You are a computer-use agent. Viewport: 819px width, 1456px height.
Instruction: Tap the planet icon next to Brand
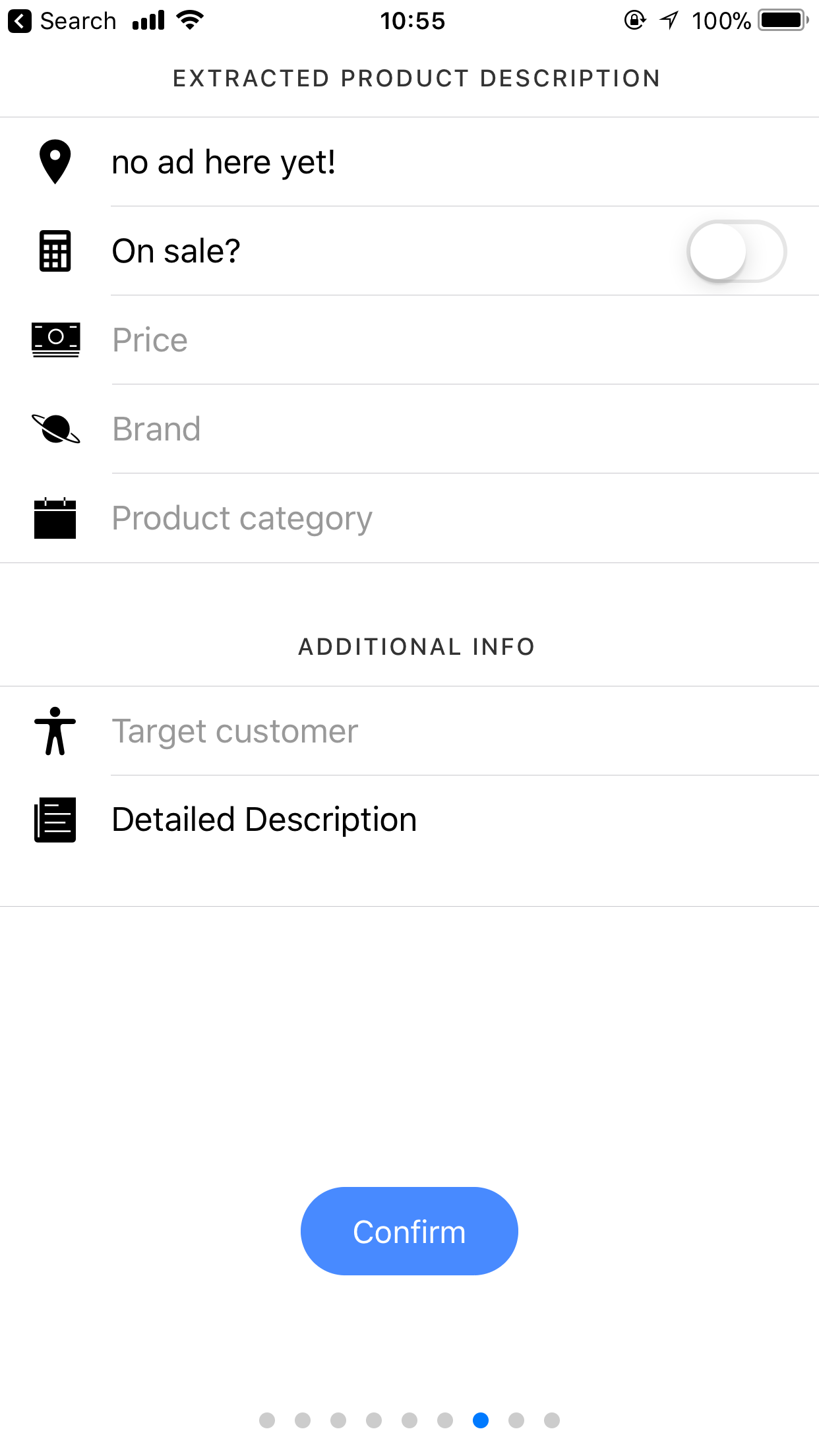pyautogui.click(x=56, y=429)
